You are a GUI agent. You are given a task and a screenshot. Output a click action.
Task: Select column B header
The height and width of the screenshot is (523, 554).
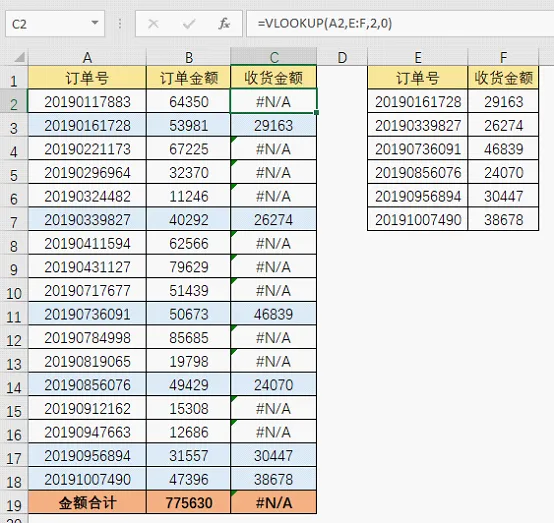(x=189, y=57)
